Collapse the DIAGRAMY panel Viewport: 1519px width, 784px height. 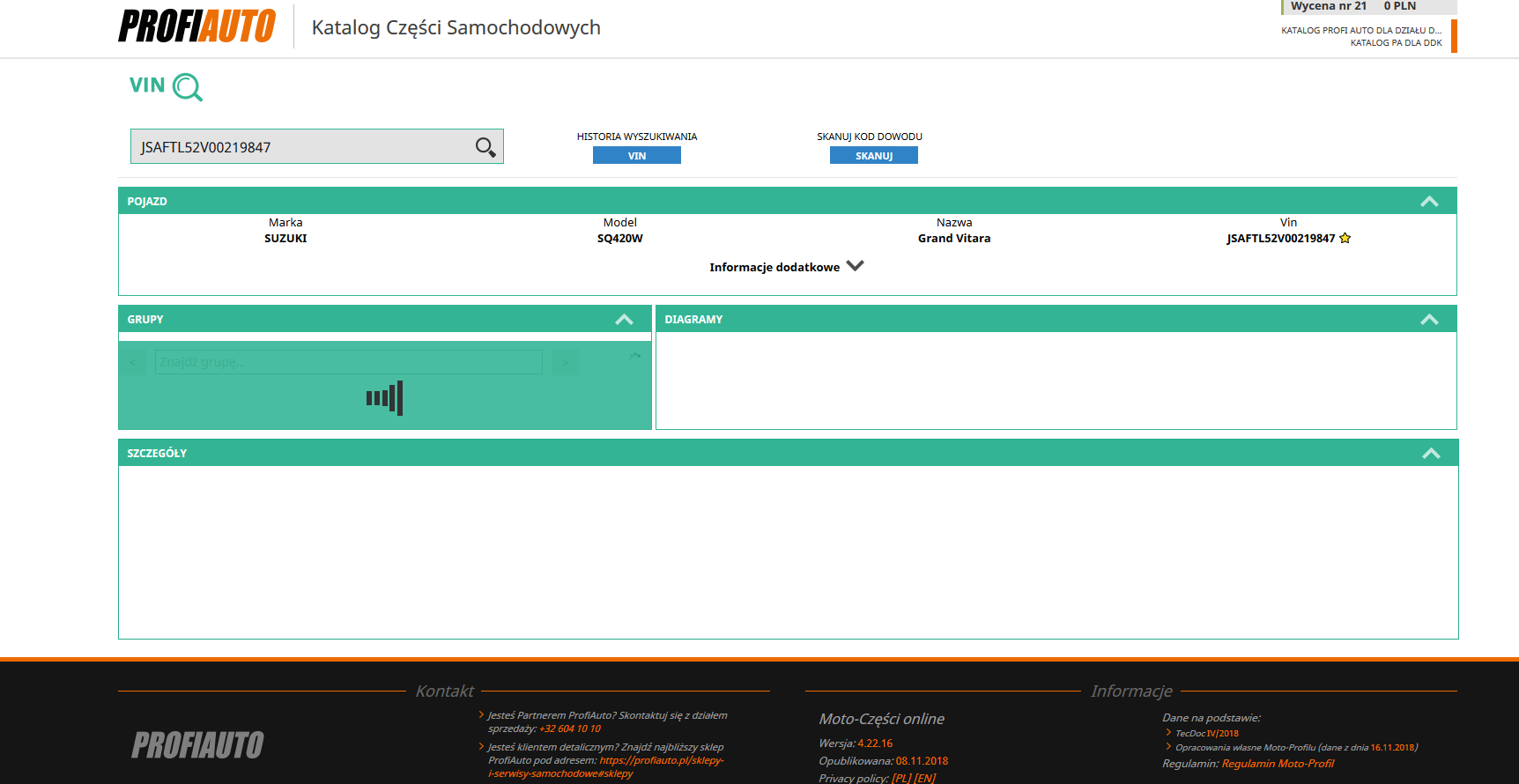[x=1429, y=320]
